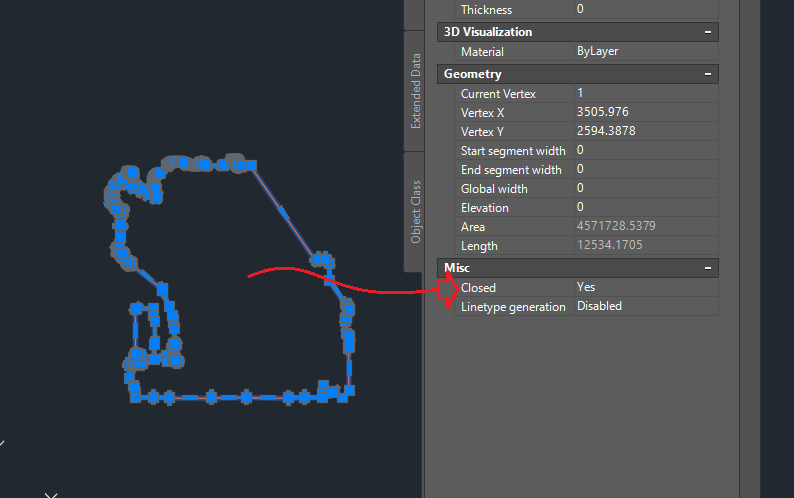Screen dimensions: 794x498
Task: Select the Material property label
Action: click(482, 52)
